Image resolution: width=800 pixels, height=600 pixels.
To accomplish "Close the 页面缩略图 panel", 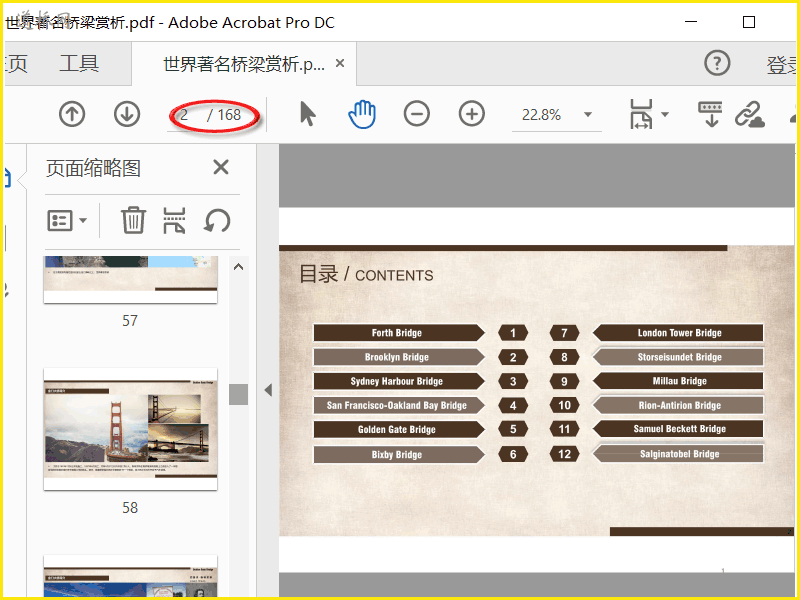I will pos(221,167).
